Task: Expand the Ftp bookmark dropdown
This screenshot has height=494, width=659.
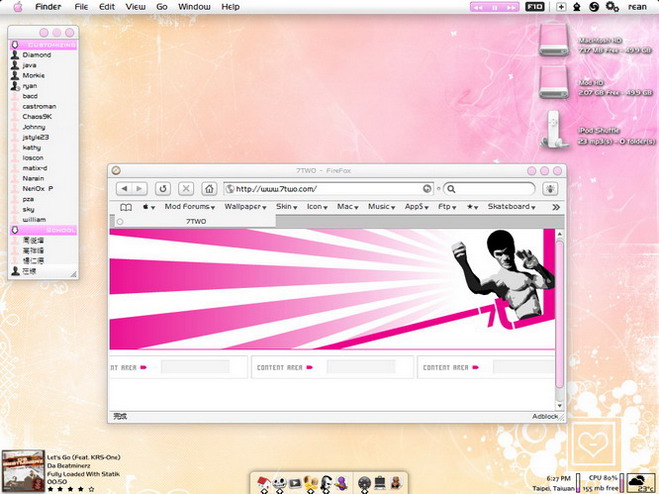Action: point(447,207)
